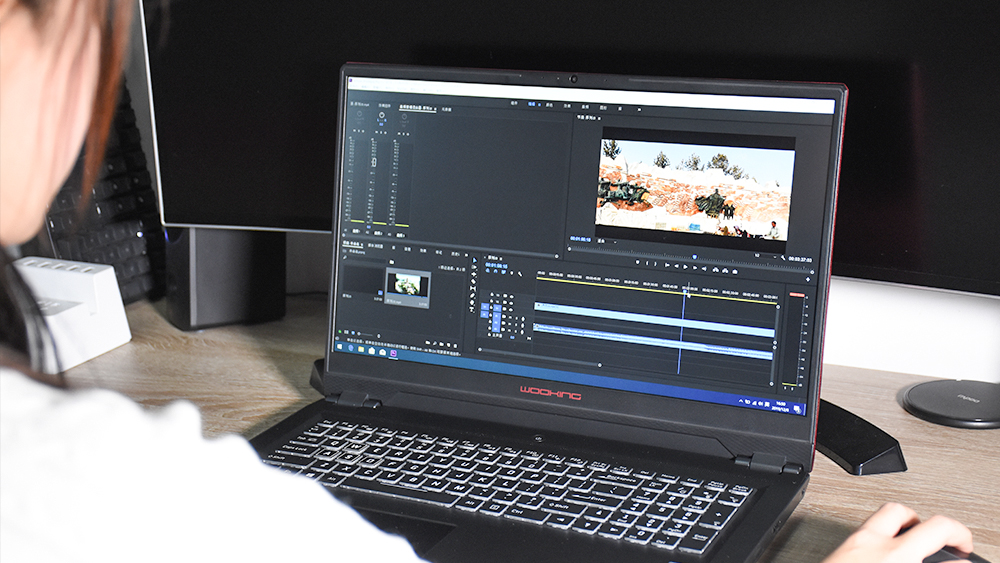Open the Program monitor button editor plus
The image size is (1000, 563).
[x=808, y=279]
